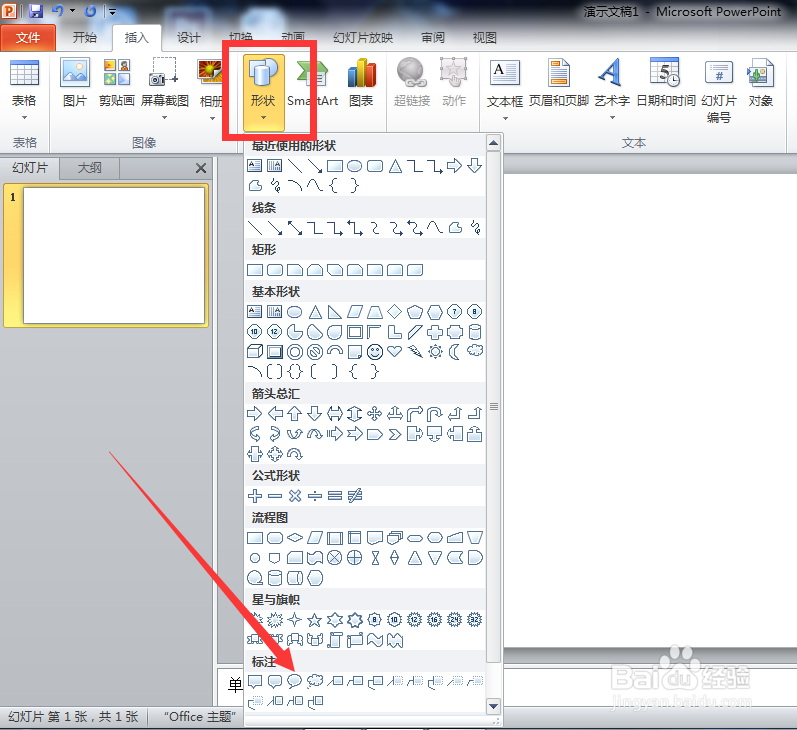797x730 pixels.
Task: Switch to the 大纲 pane tab
Action: (x=89, y=168)
